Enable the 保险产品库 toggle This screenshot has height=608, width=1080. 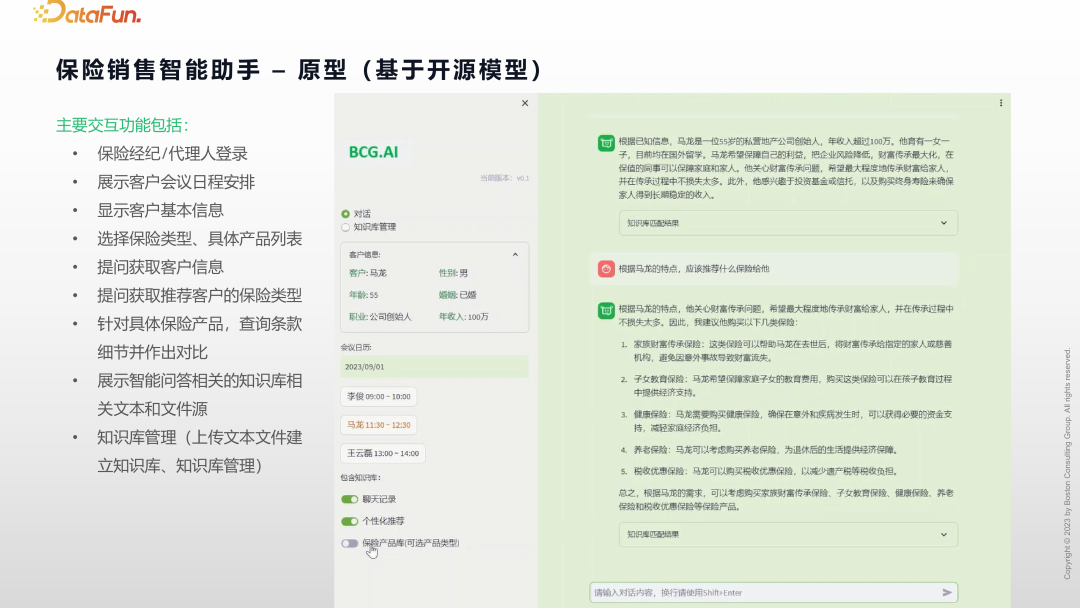351,544
